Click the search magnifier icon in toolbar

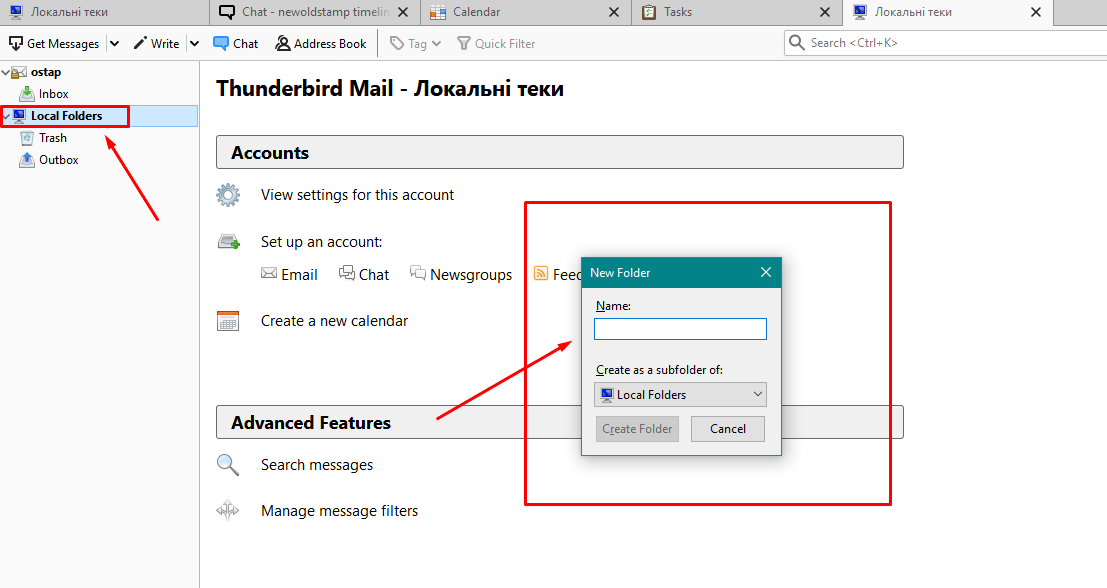tap(796, 43)
